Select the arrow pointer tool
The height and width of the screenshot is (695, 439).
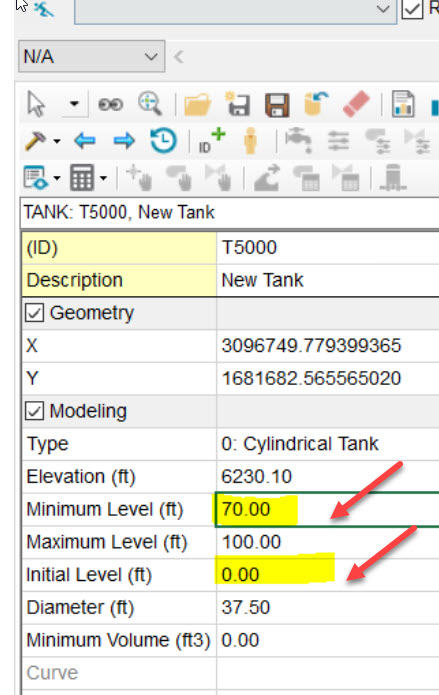(x=36, y=104)
